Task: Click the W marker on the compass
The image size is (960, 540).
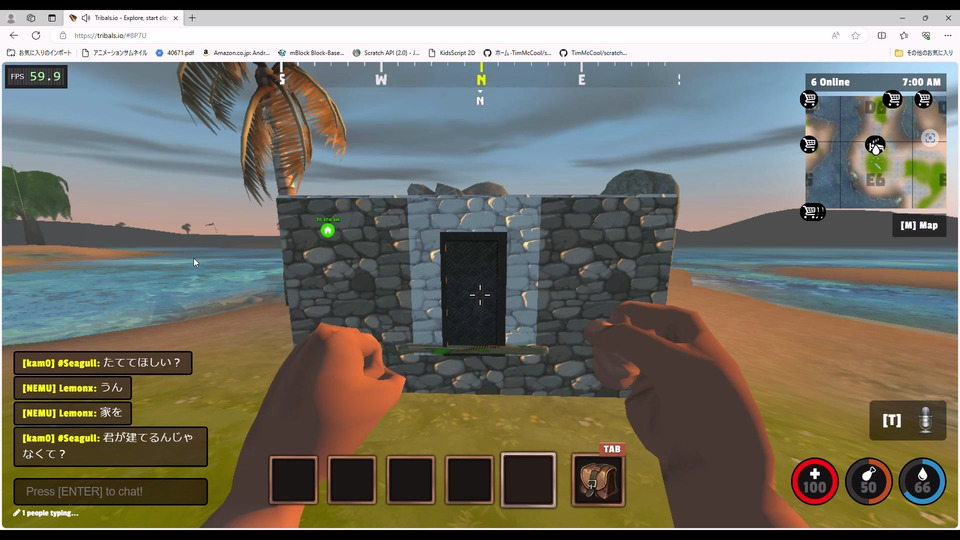Action: click(381, 80)
